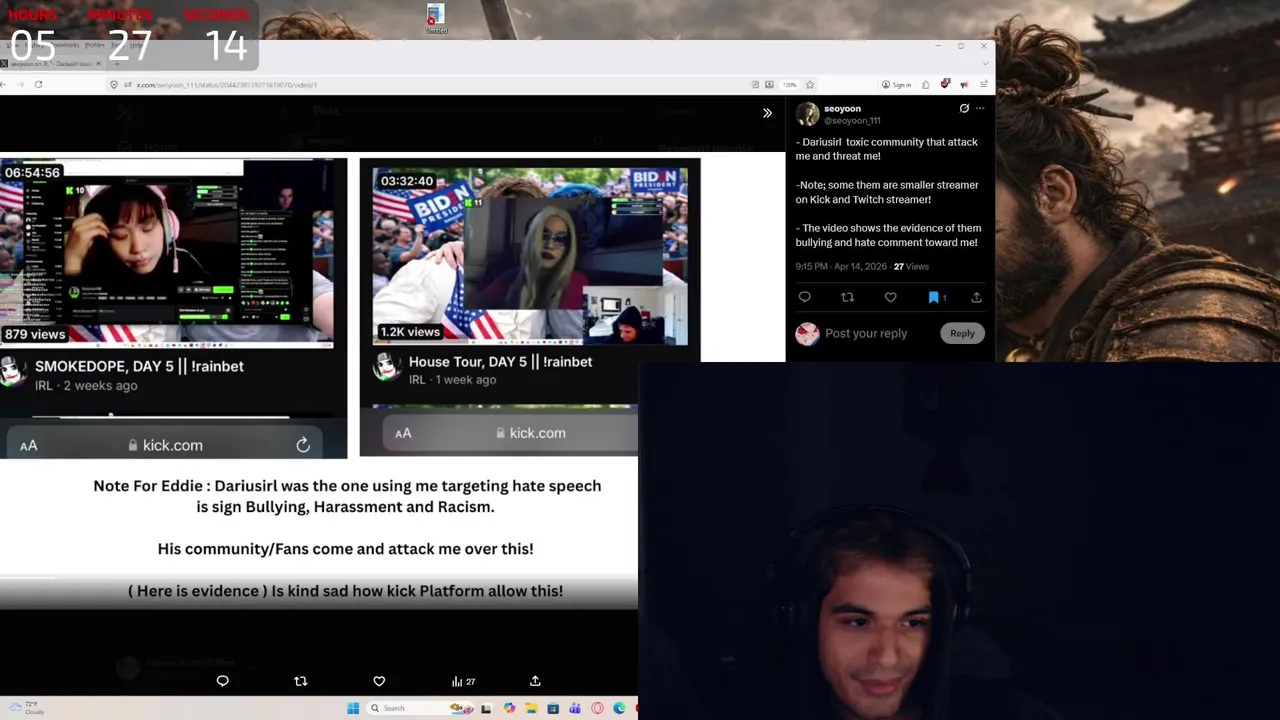
Task: Click the taskbar Search box
Action: [x=420, y=708]
